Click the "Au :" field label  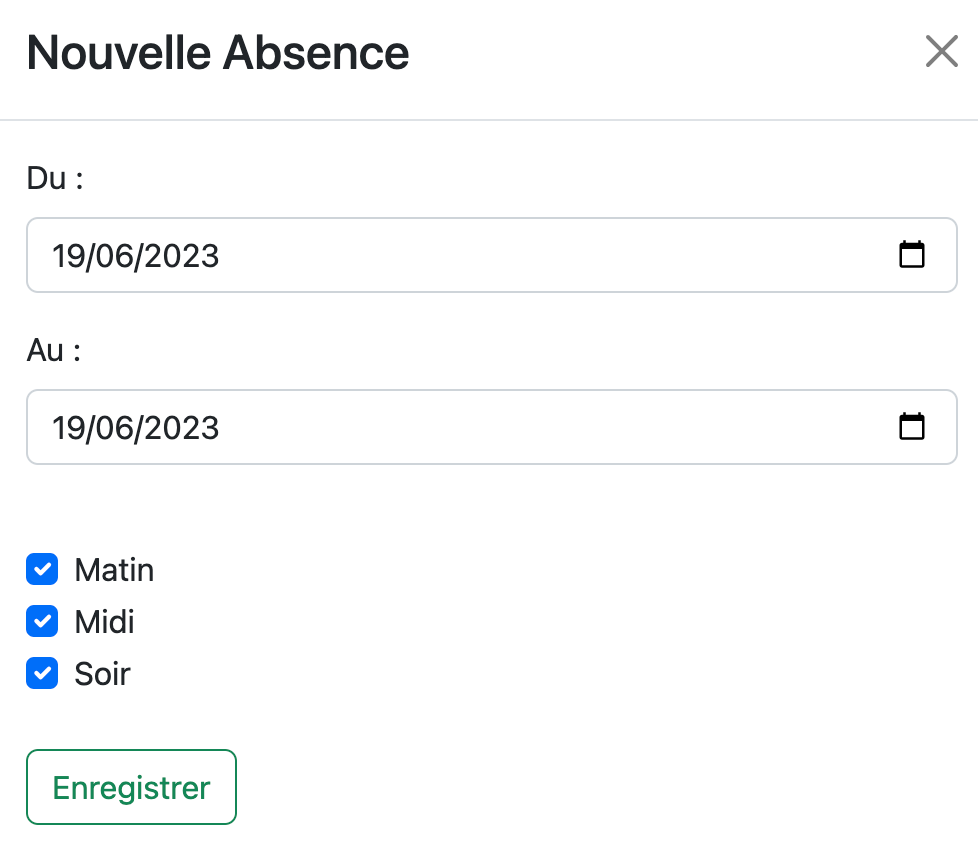tap(53, 351)
